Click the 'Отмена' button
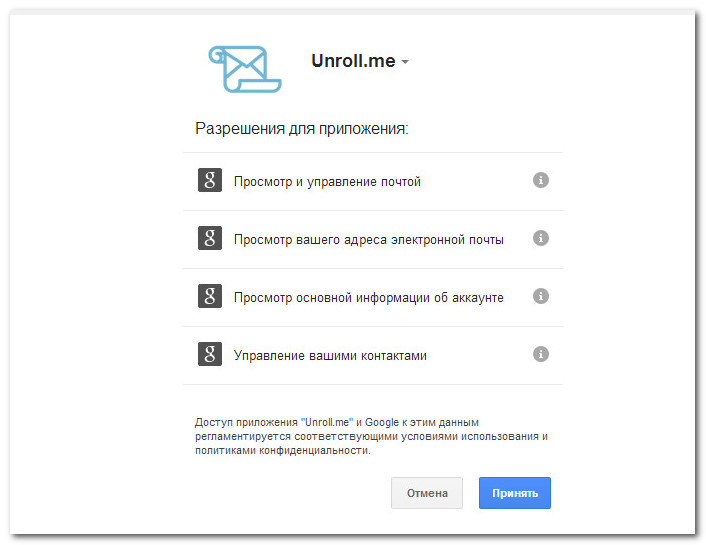Viewport: 706px width, 545px height. pos(427,493)
